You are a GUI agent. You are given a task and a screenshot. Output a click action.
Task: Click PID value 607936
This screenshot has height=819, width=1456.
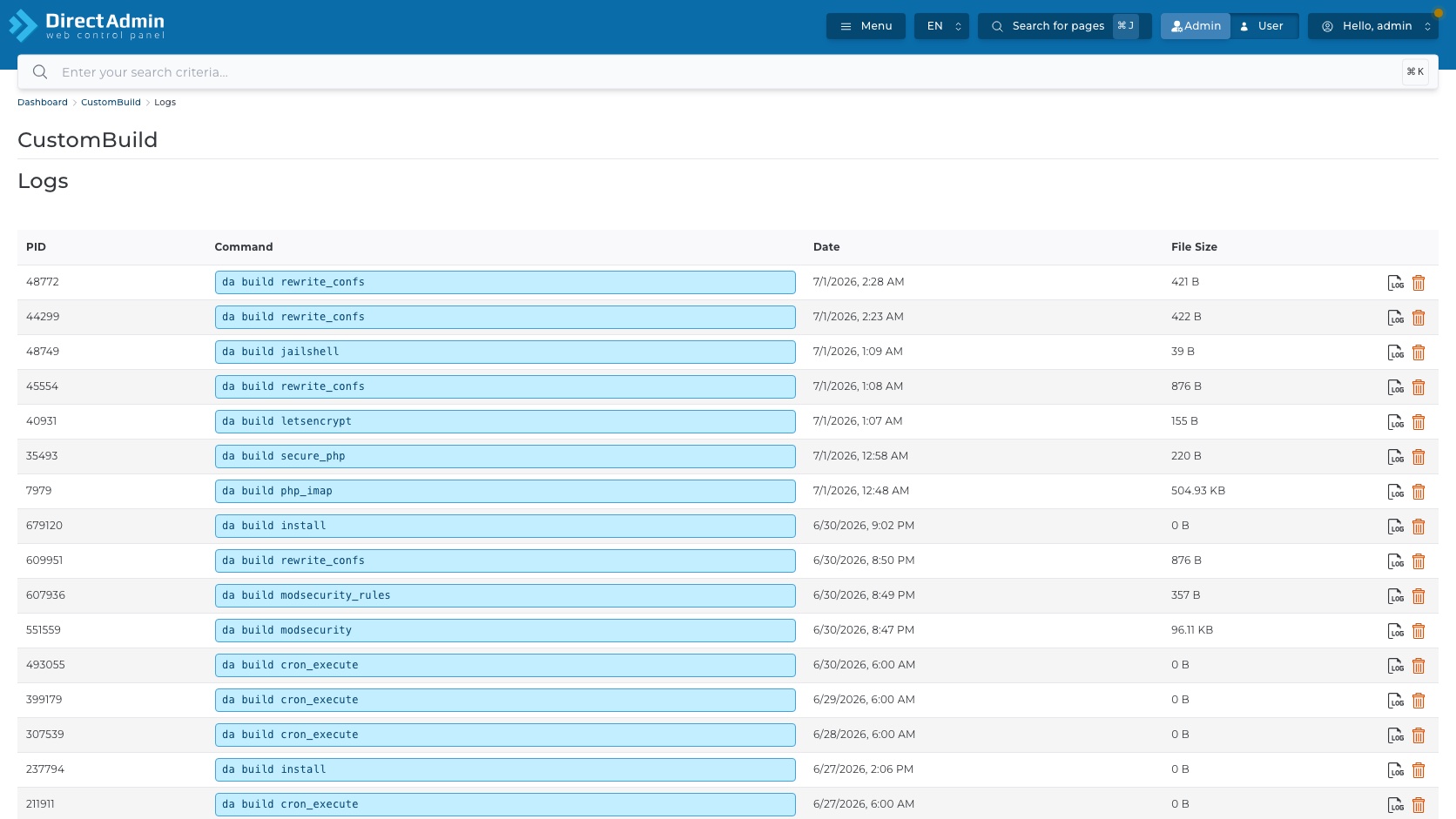point(45,595)
